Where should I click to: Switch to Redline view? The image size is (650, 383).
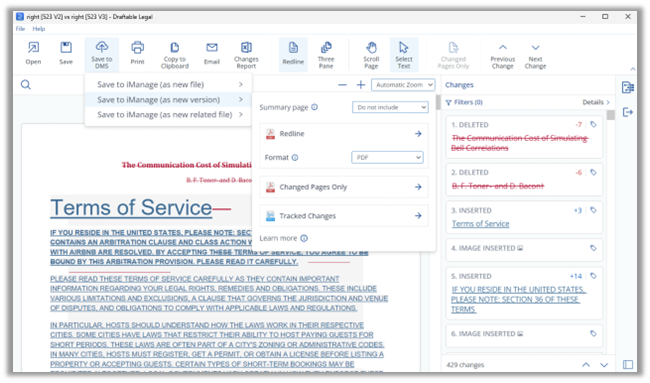293,55
